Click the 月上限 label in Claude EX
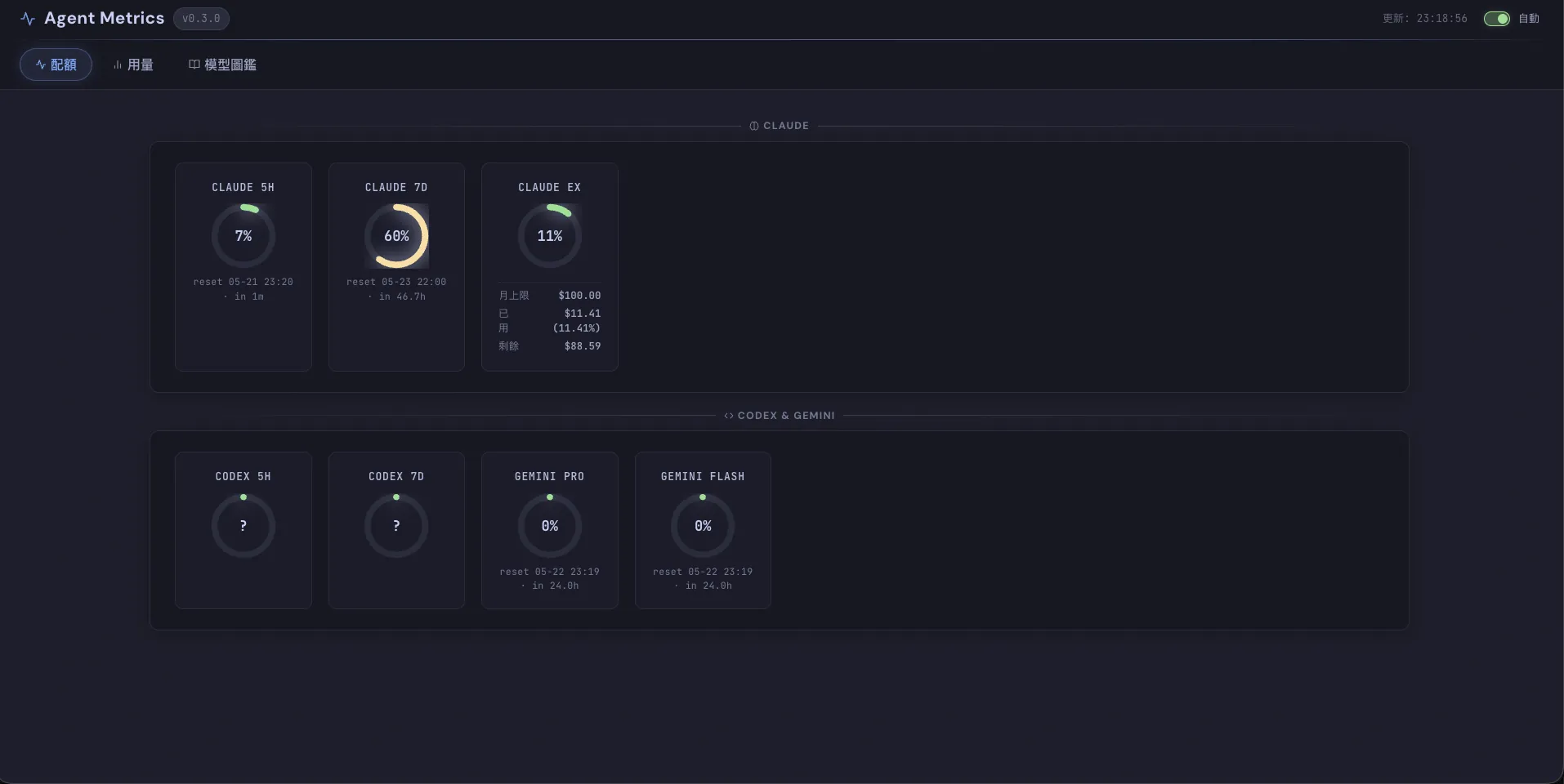The height and width of the screenshot is (784, 1564). [514, 296]
